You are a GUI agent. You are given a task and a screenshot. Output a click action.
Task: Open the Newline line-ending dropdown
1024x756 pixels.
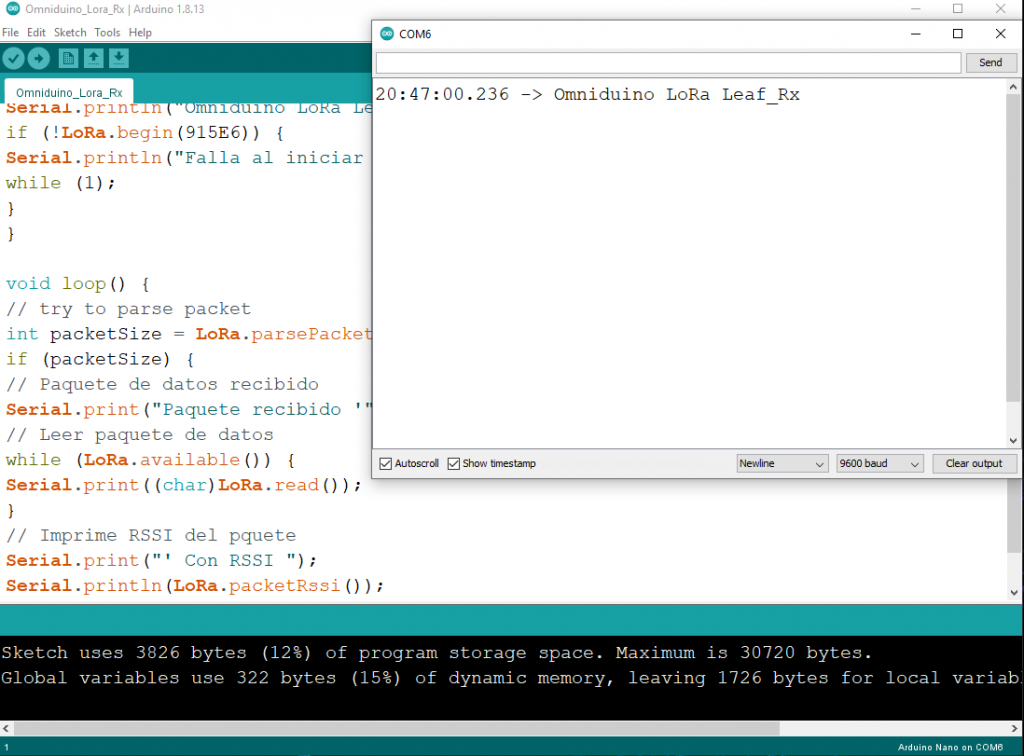click(782, 464)
